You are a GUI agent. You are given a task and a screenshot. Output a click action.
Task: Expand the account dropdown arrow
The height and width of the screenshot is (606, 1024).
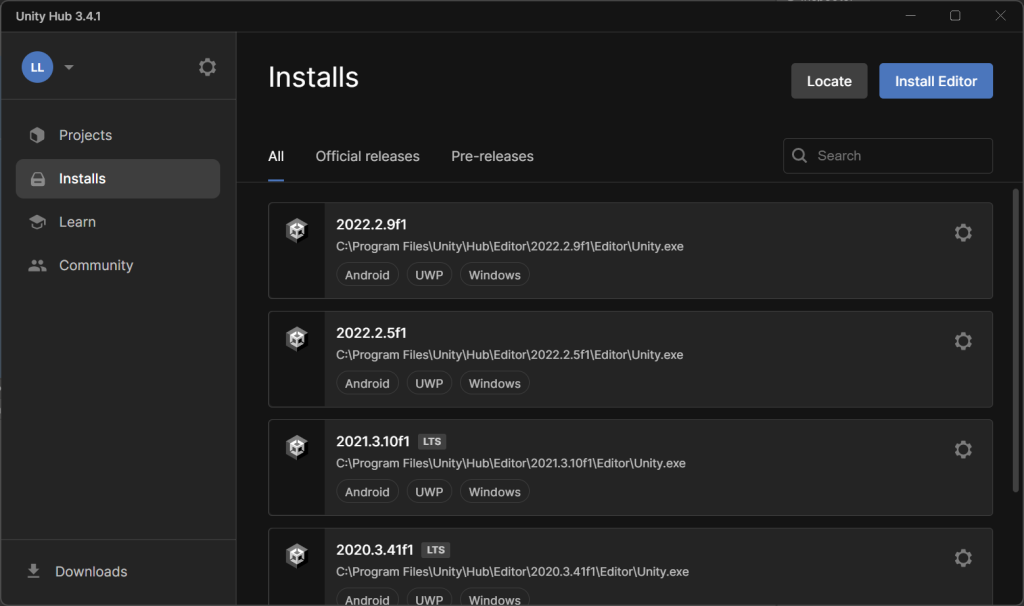pos(69,67)
